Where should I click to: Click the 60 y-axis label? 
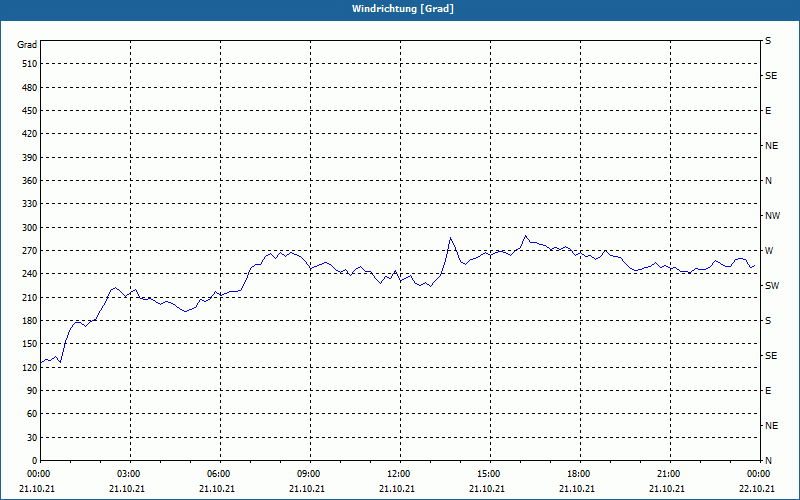tap(32, 413)
